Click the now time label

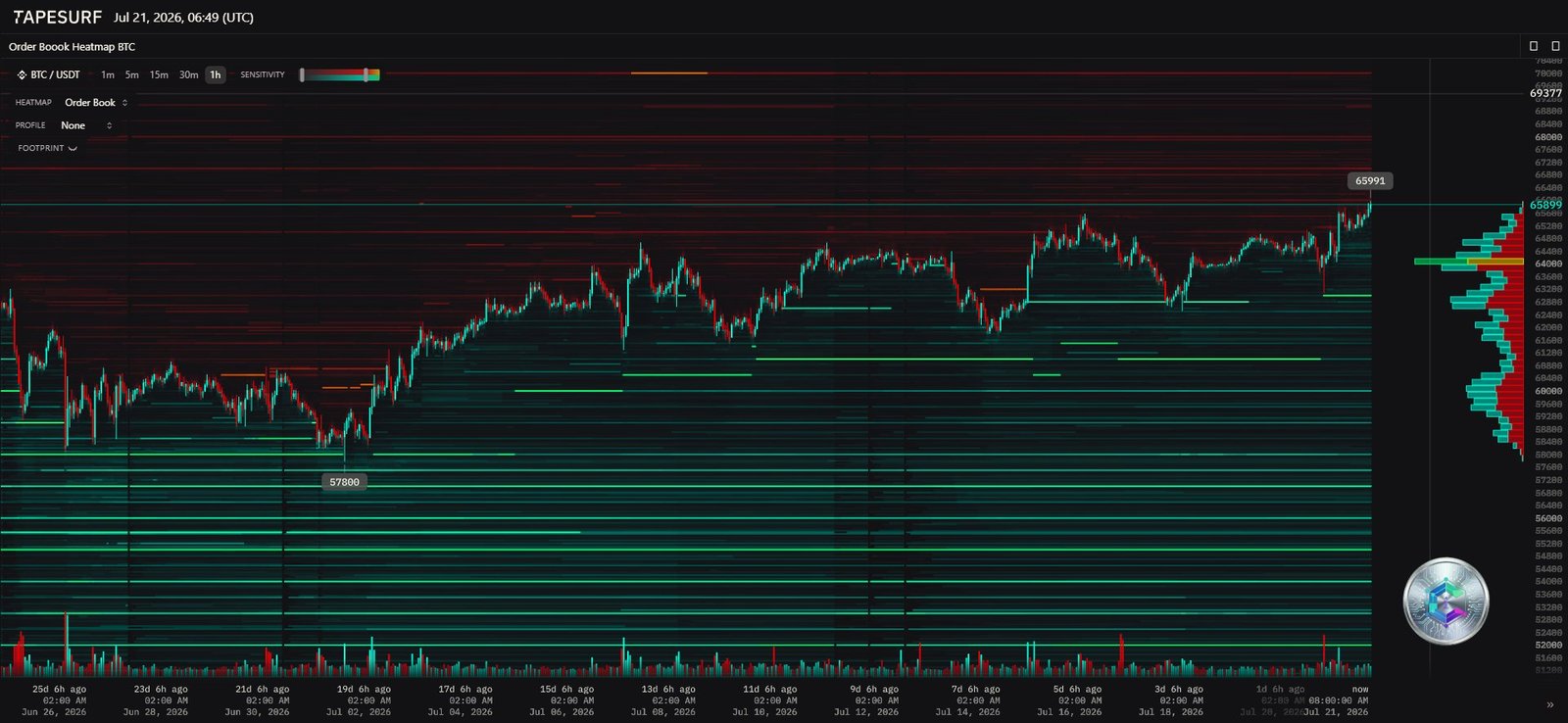pos(1360,690)
